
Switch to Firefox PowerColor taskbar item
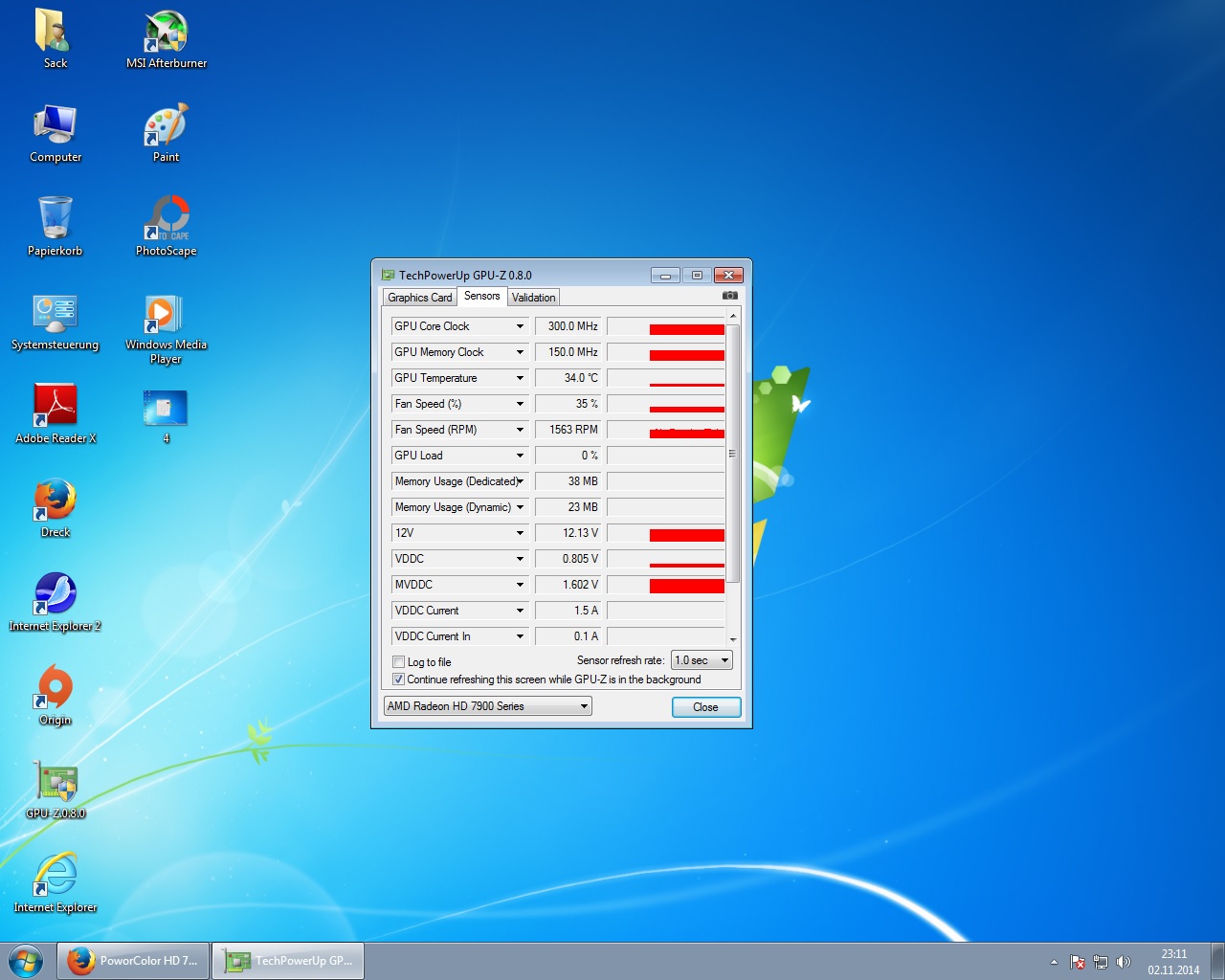[x=133, y=961]
